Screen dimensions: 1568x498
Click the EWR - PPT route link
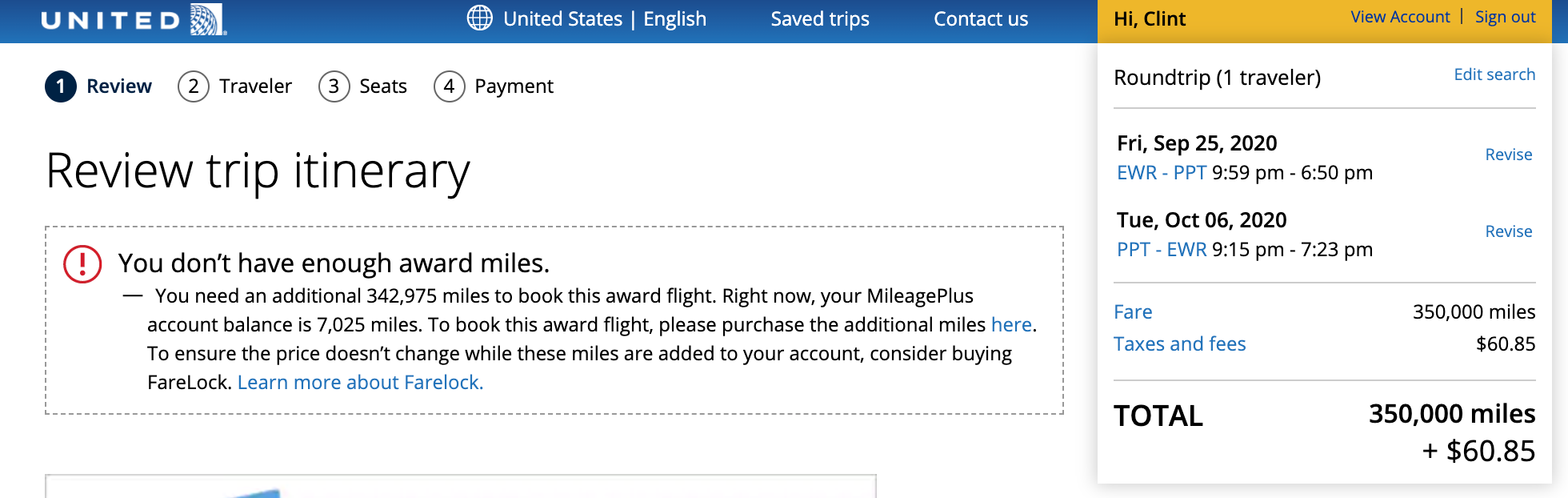[x=1162, y=172]
